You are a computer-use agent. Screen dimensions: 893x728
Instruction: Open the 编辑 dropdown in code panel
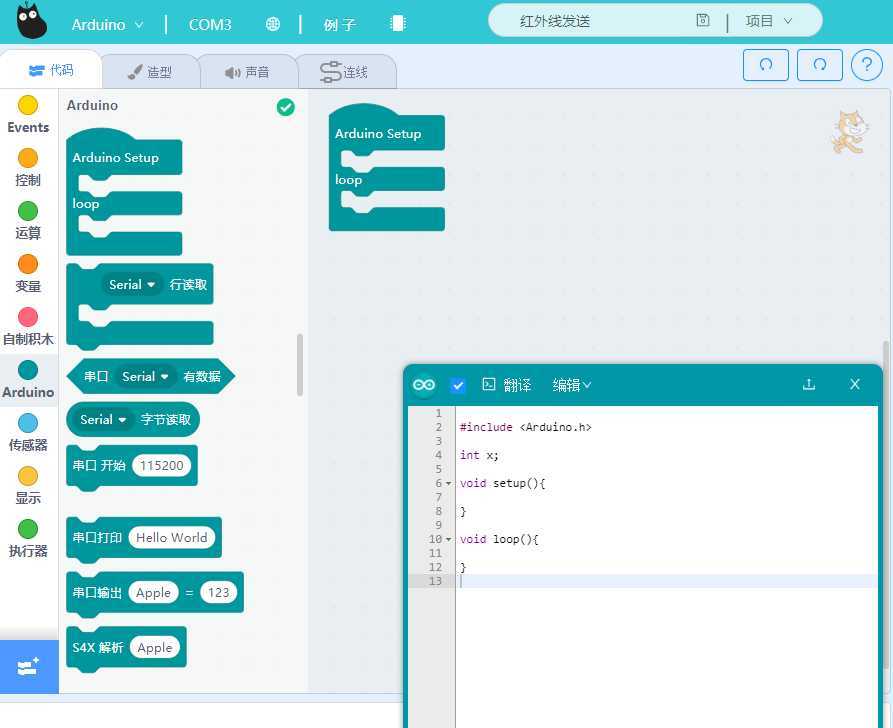click(x=571, y=385)
